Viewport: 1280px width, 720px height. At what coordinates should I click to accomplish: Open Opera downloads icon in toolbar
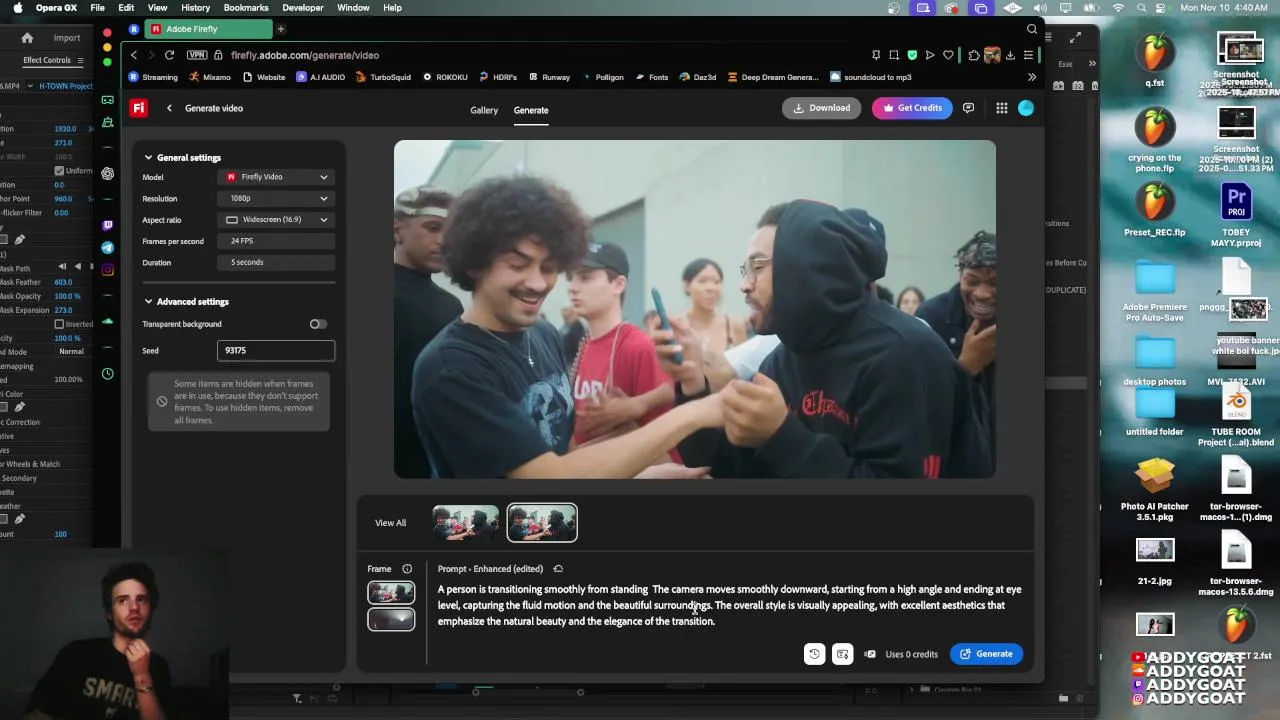1010,55
